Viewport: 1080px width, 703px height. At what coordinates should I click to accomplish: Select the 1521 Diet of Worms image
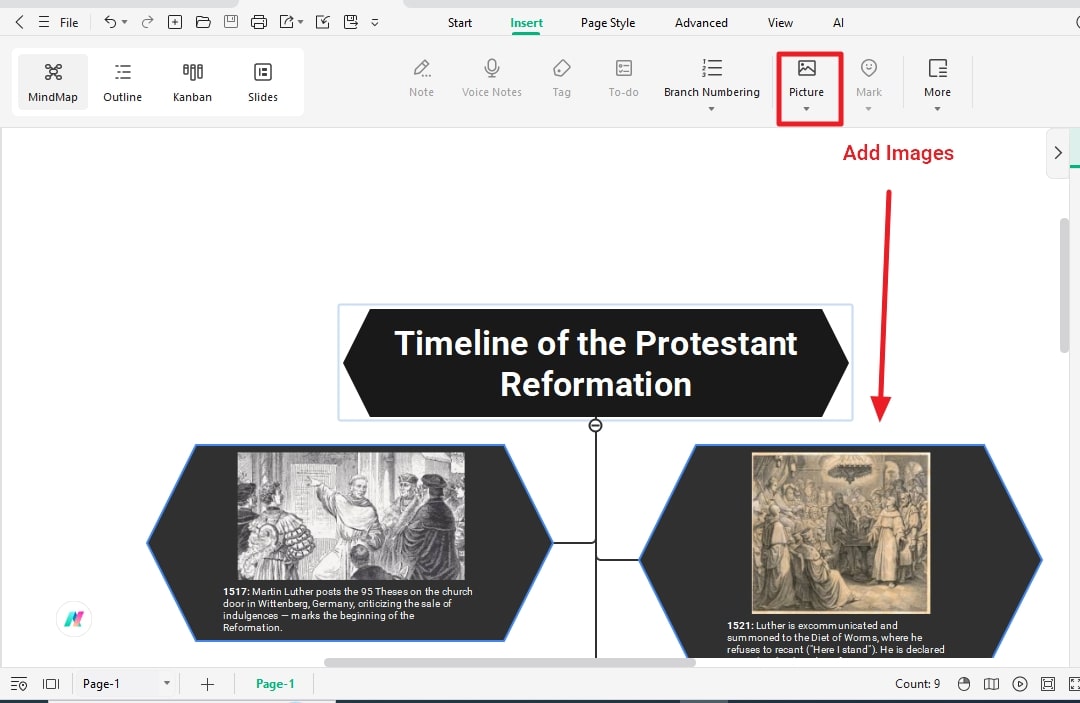pyautogui.click(x=841, y=533)
